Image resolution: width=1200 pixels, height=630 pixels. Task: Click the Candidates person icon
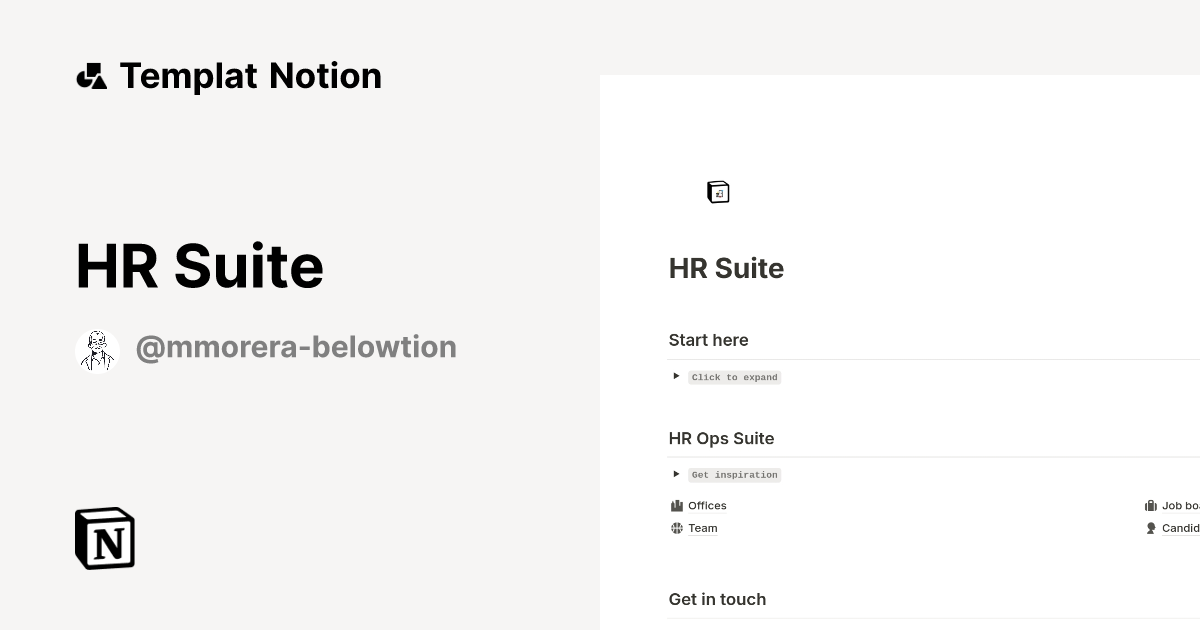(x=1151, y=528)
